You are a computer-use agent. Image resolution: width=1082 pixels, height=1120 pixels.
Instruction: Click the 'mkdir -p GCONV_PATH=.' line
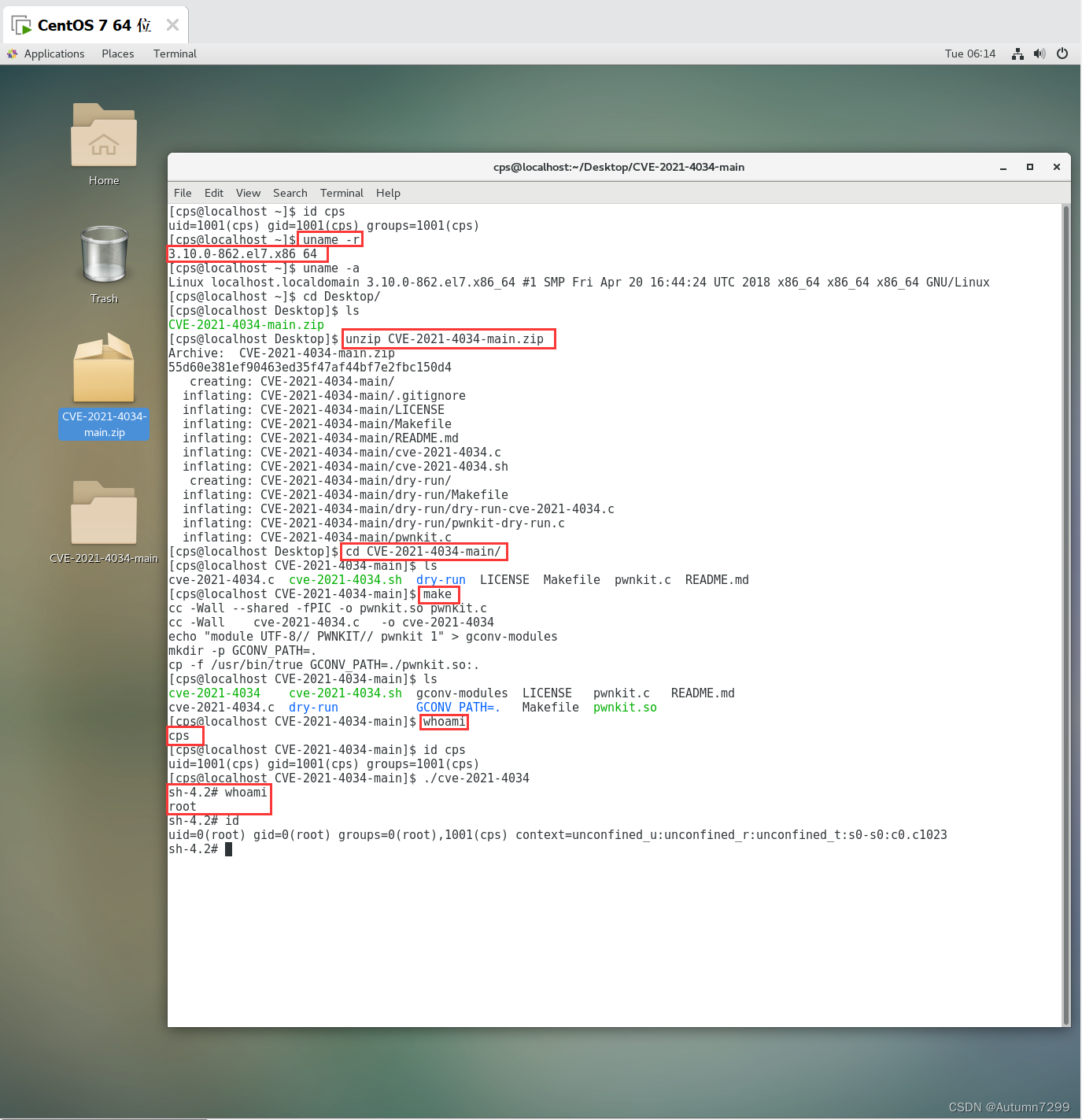[x=242, y=651]
